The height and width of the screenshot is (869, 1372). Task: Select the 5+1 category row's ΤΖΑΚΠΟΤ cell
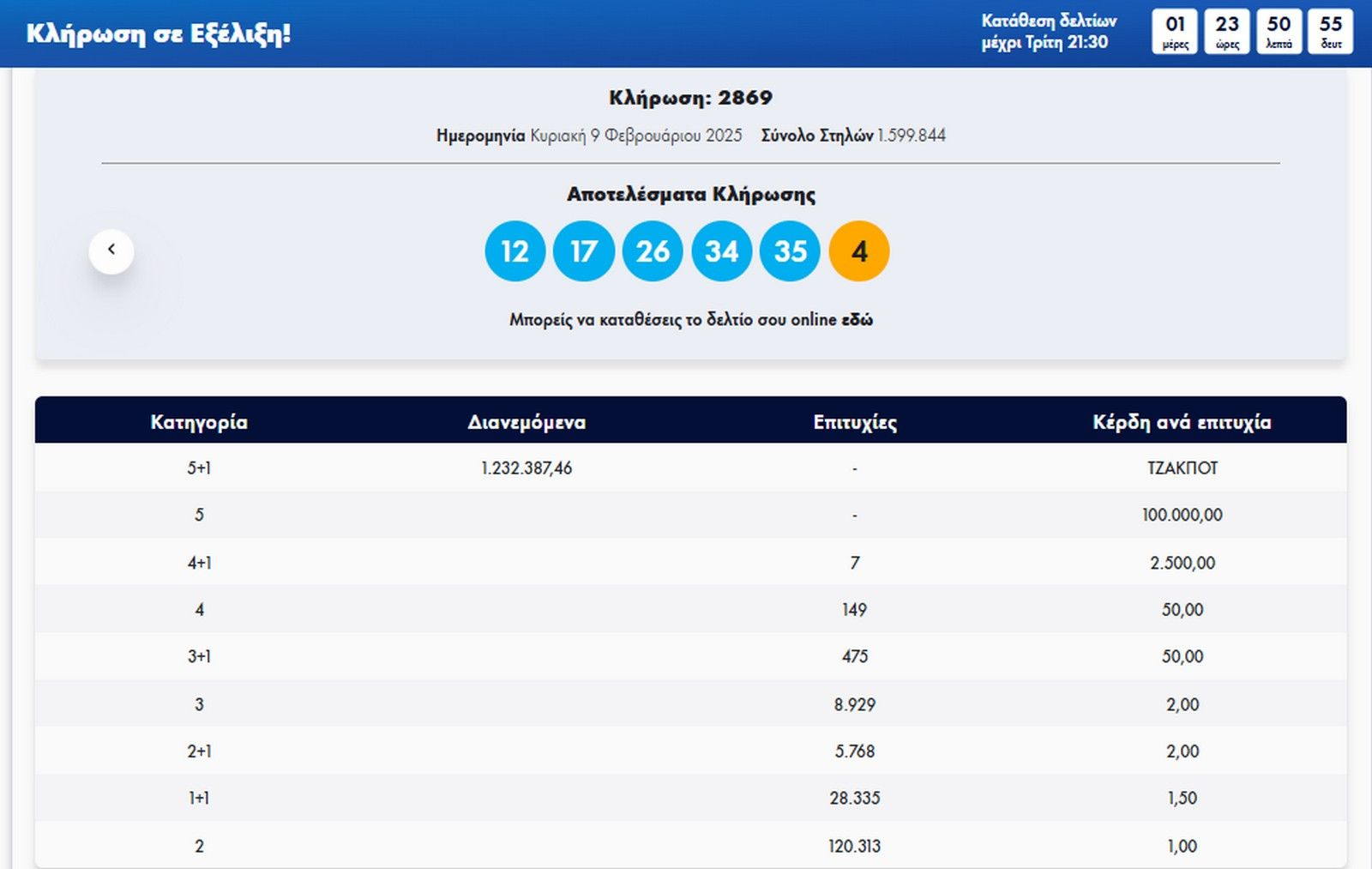[x=1182, y=468]
